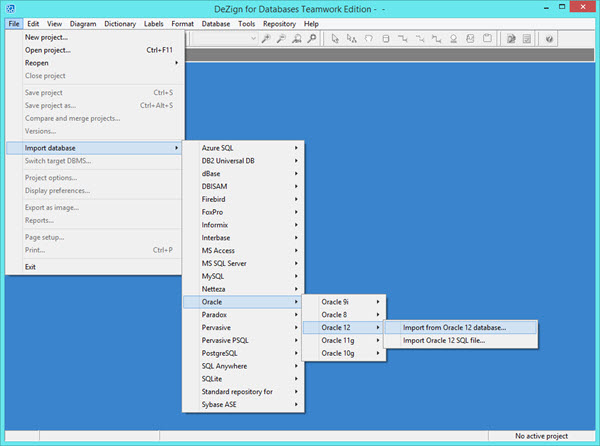
Task: Open the Diagram menu
Action: coord(83,24)
